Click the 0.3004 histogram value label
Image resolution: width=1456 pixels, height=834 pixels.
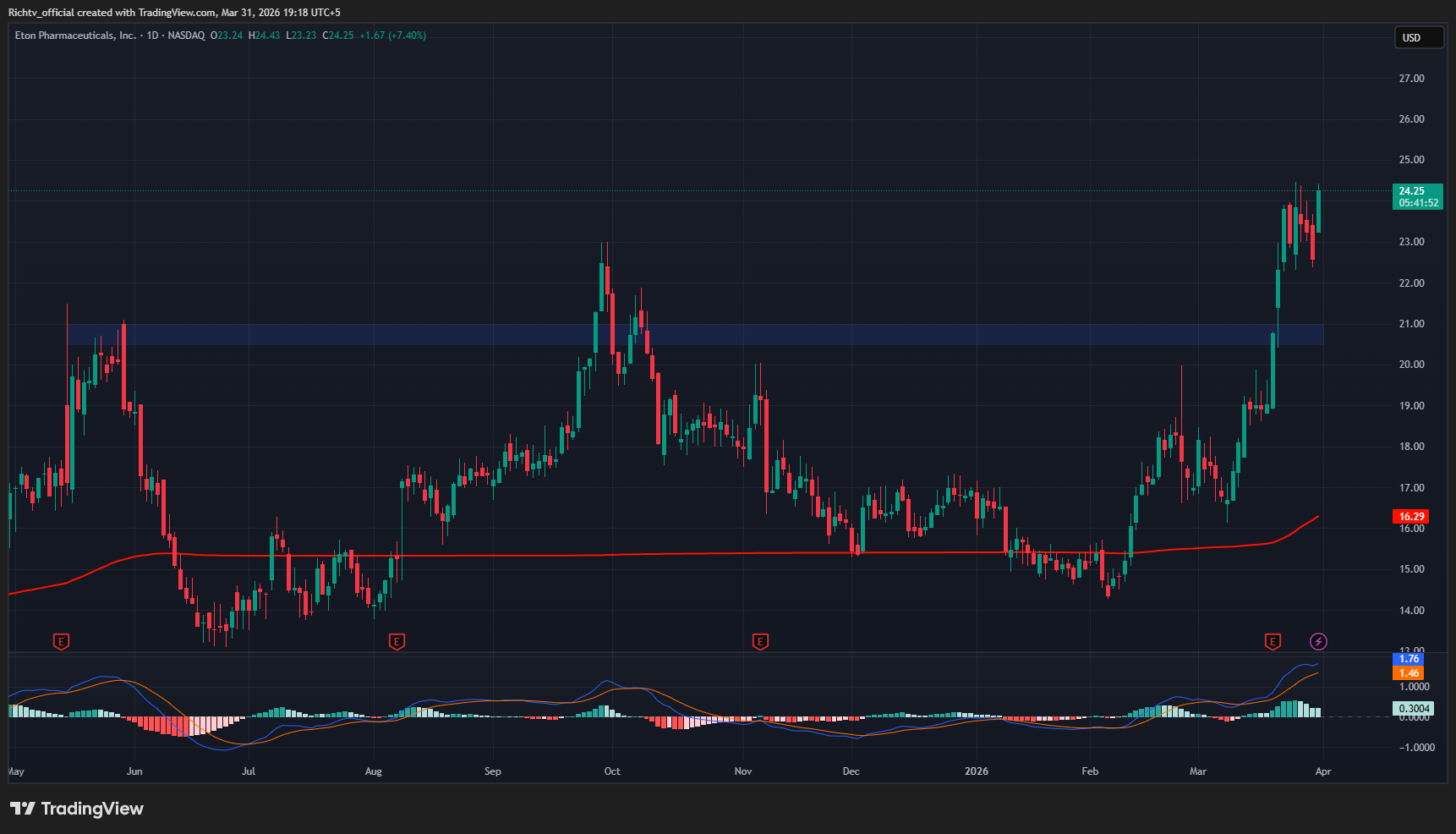(1414, 709)
